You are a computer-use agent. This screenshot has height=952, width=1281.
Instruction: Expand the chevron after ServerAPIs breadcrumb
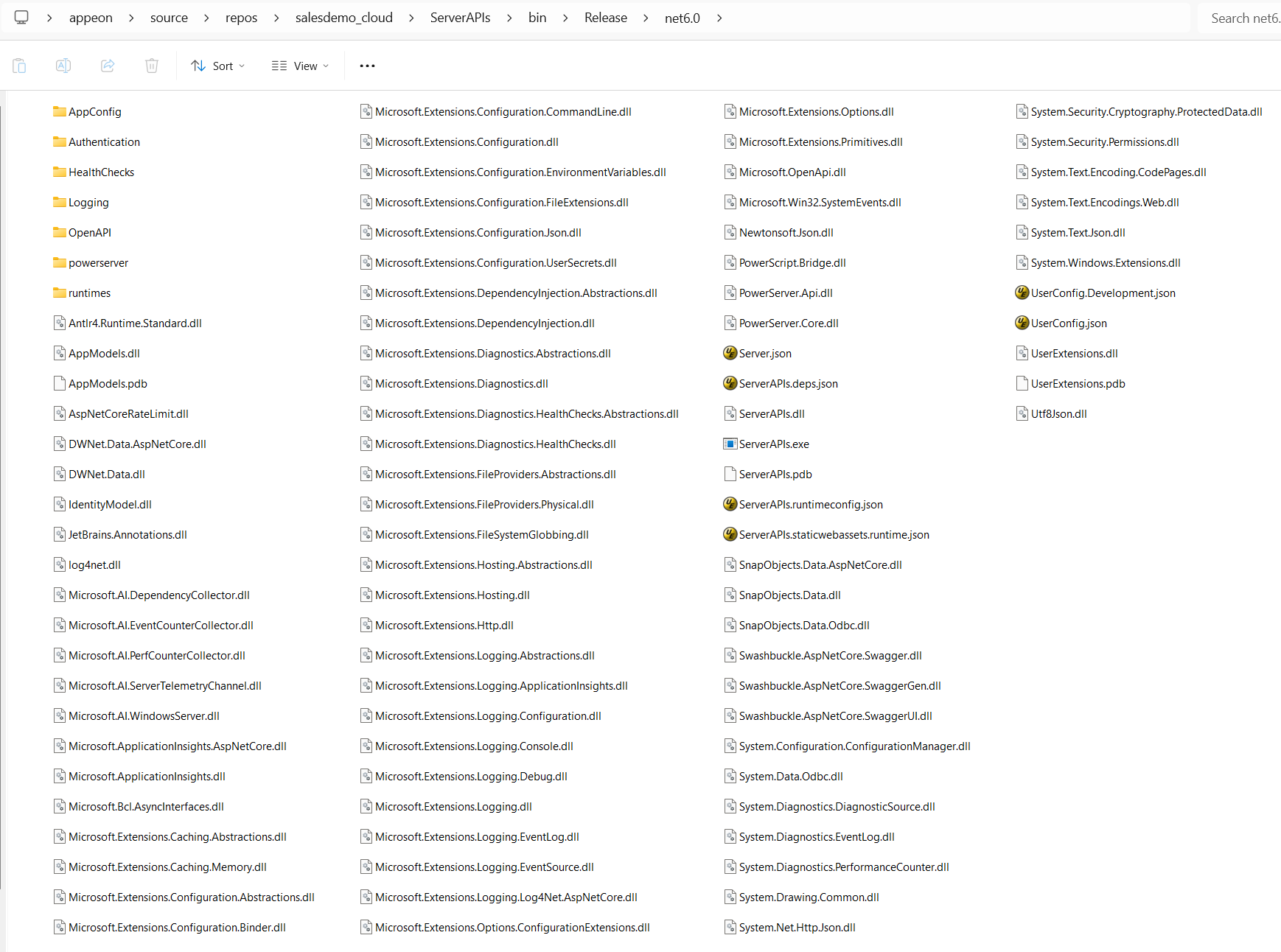point(509,18)
